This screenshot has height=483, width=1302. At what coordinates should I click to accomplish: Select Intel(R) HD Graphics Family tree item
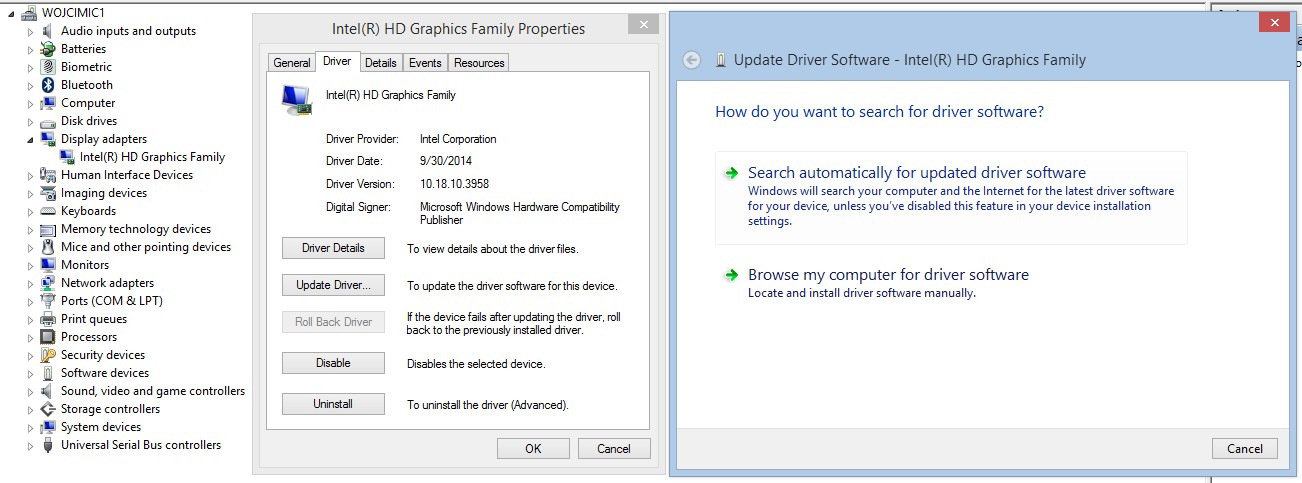[x=152, y=157]
